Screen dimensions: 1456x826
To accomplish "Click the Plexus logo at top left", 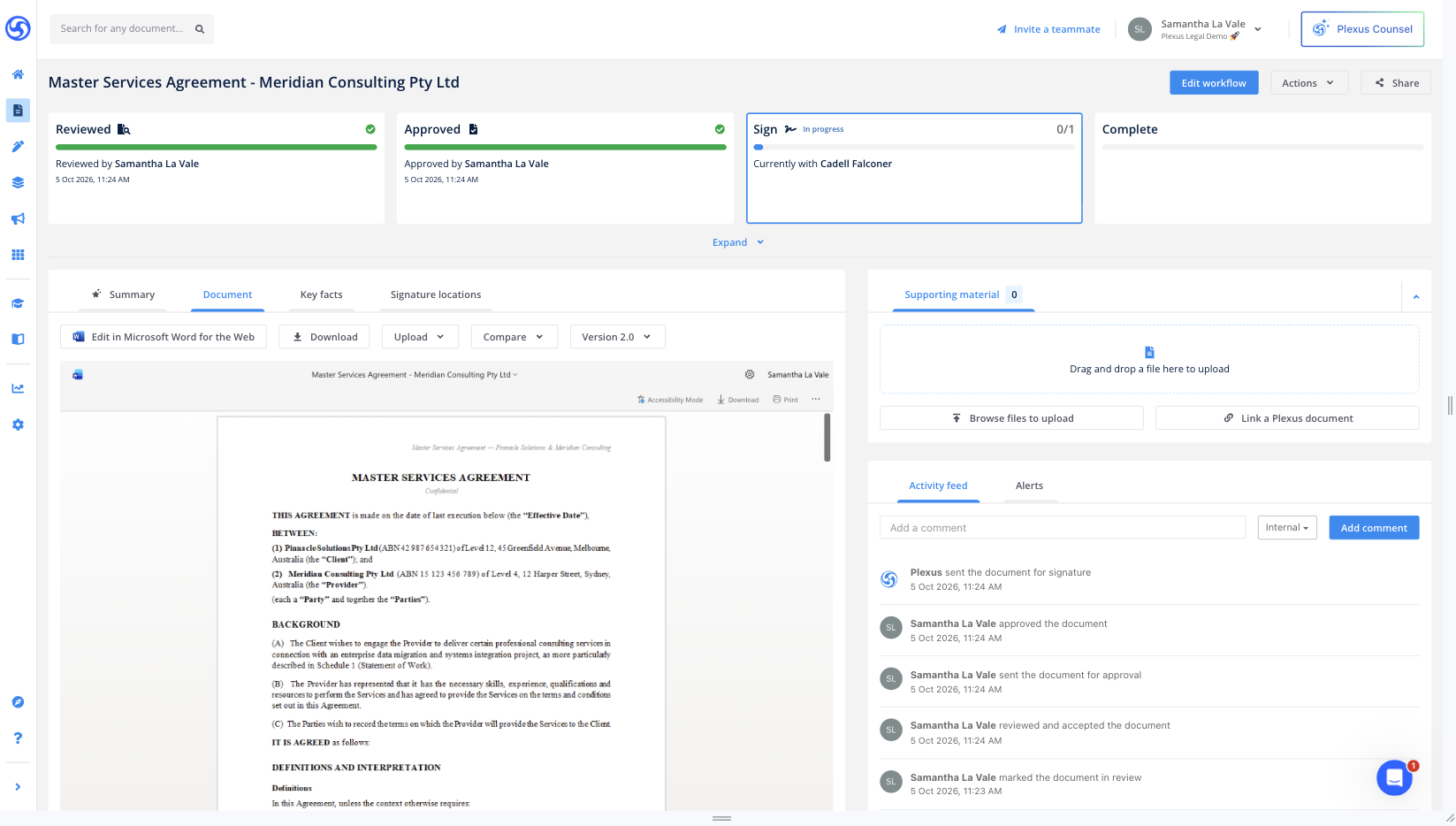I will pos(18,28).
